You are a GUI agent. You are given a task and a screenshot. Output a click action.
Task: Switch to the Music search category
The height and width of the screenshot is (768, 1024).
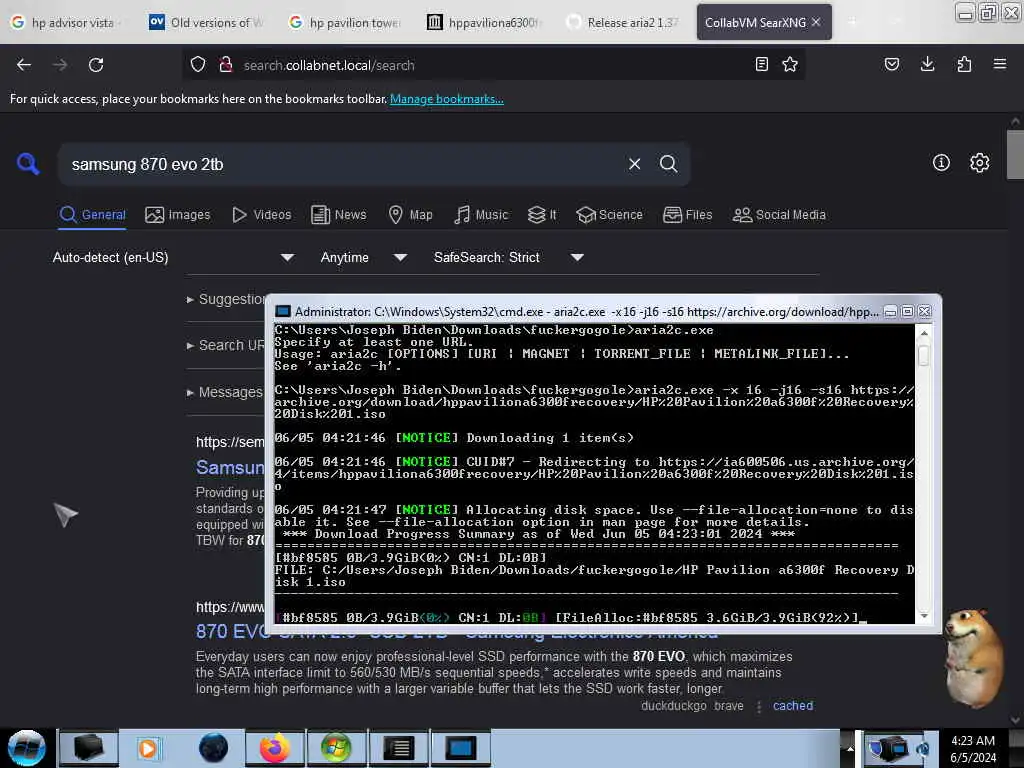click(481, 215)
